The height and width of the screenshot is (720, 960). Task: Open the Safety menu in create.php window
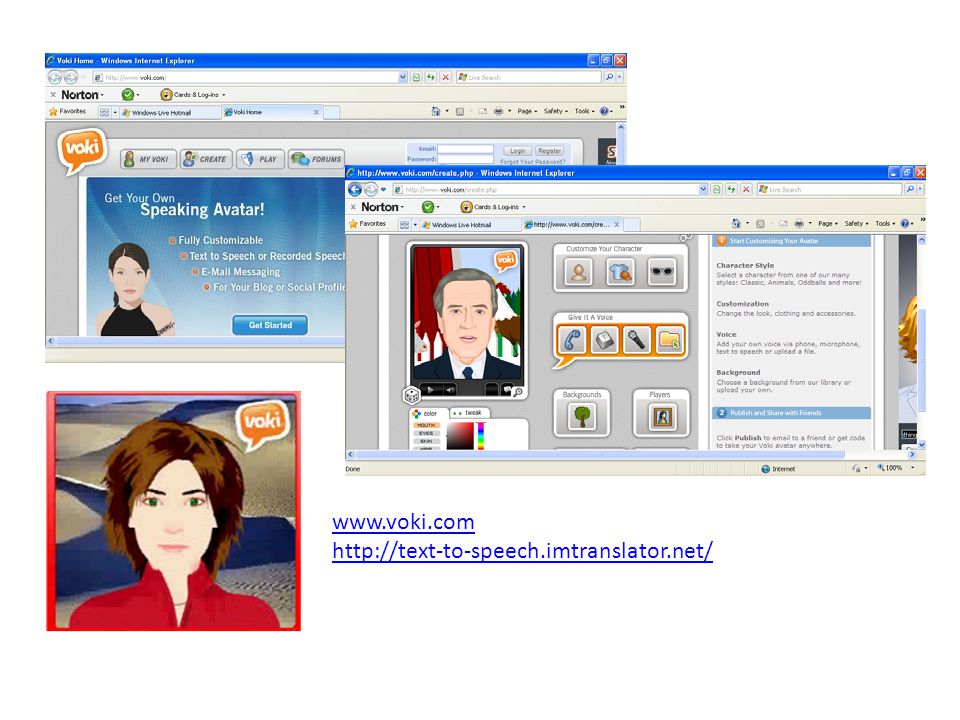click(x=857, y=223)
